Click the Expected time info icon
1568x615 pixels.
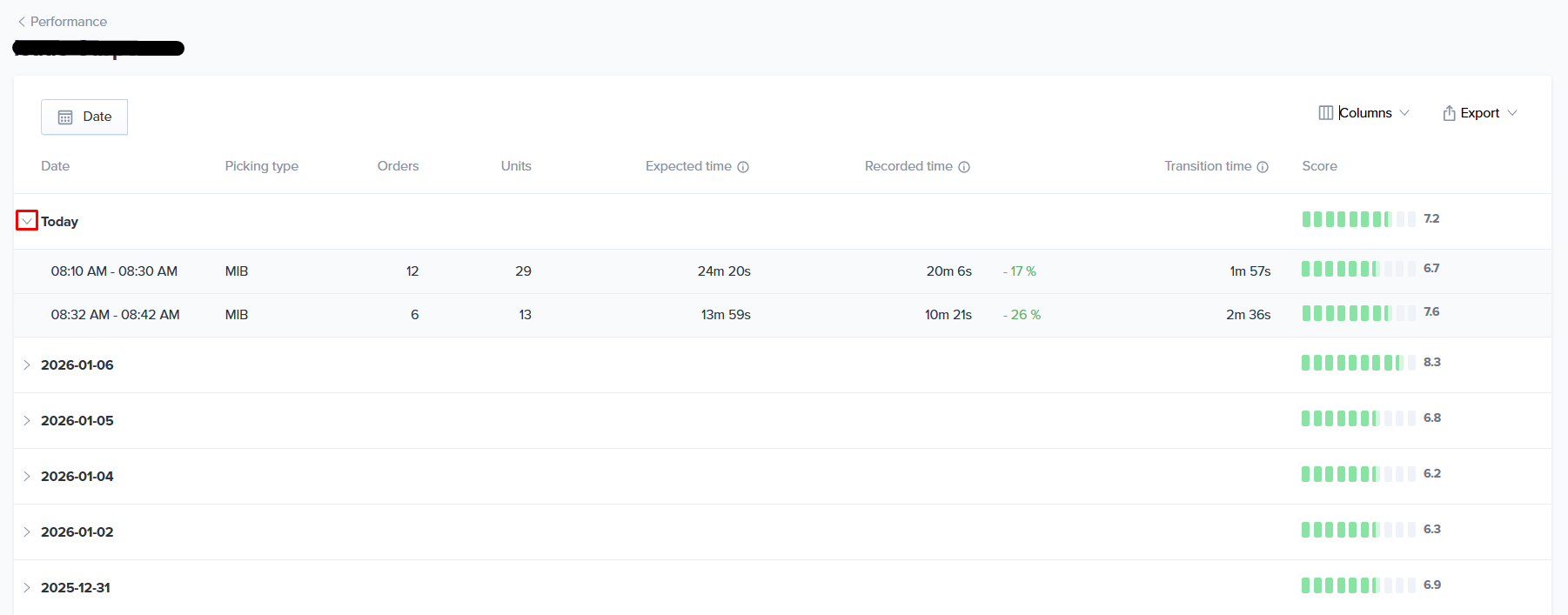coord(743,167)
